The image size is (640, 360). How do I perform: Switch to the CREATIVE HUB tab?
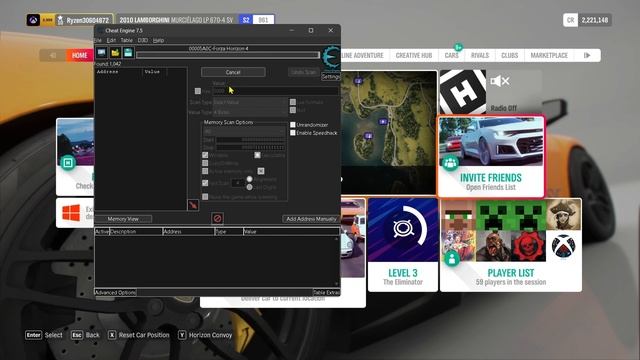(x=413, y=56)
